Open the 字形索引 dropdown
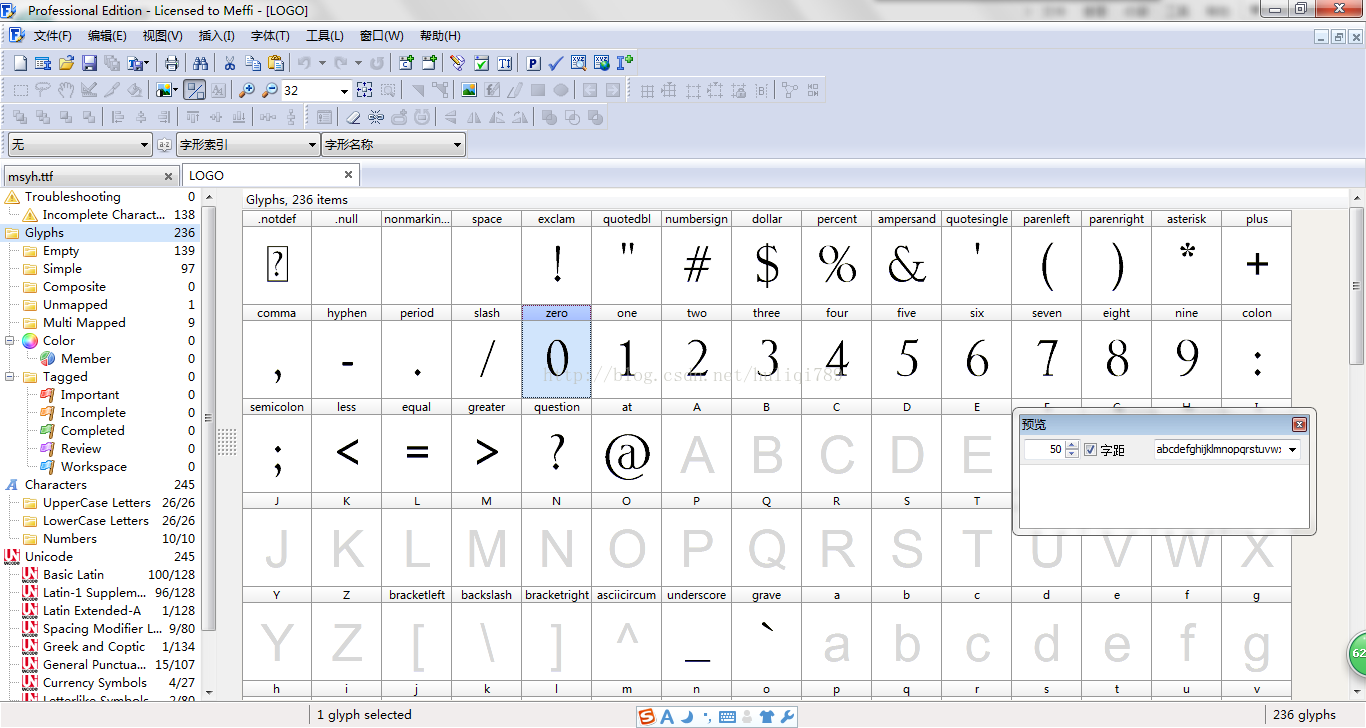Image resolution: width=1366 pixels, height=728 pixels. pos(247,145)
